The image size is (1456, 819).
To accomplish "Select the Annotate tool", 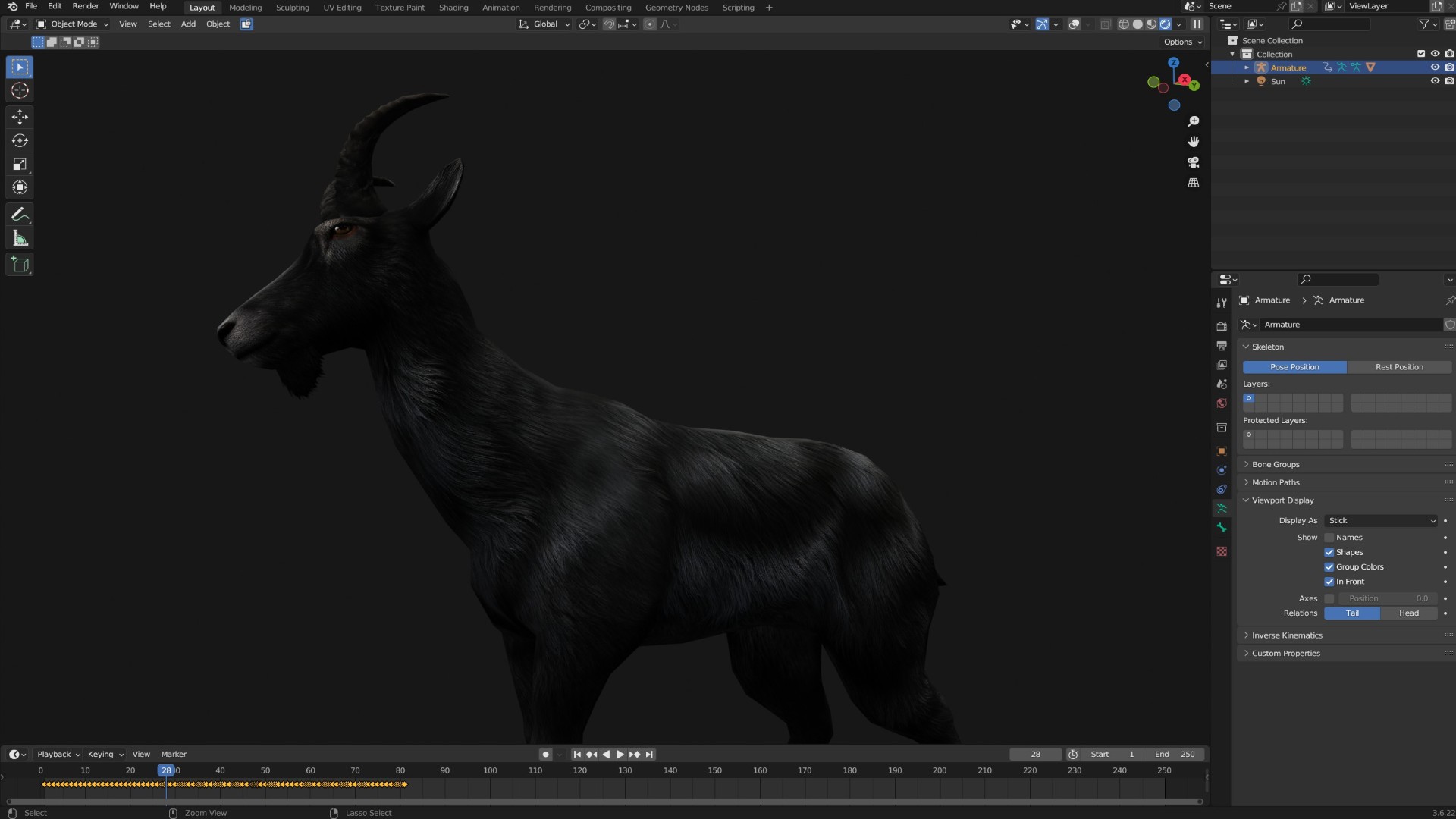I will tap(20, 215).
